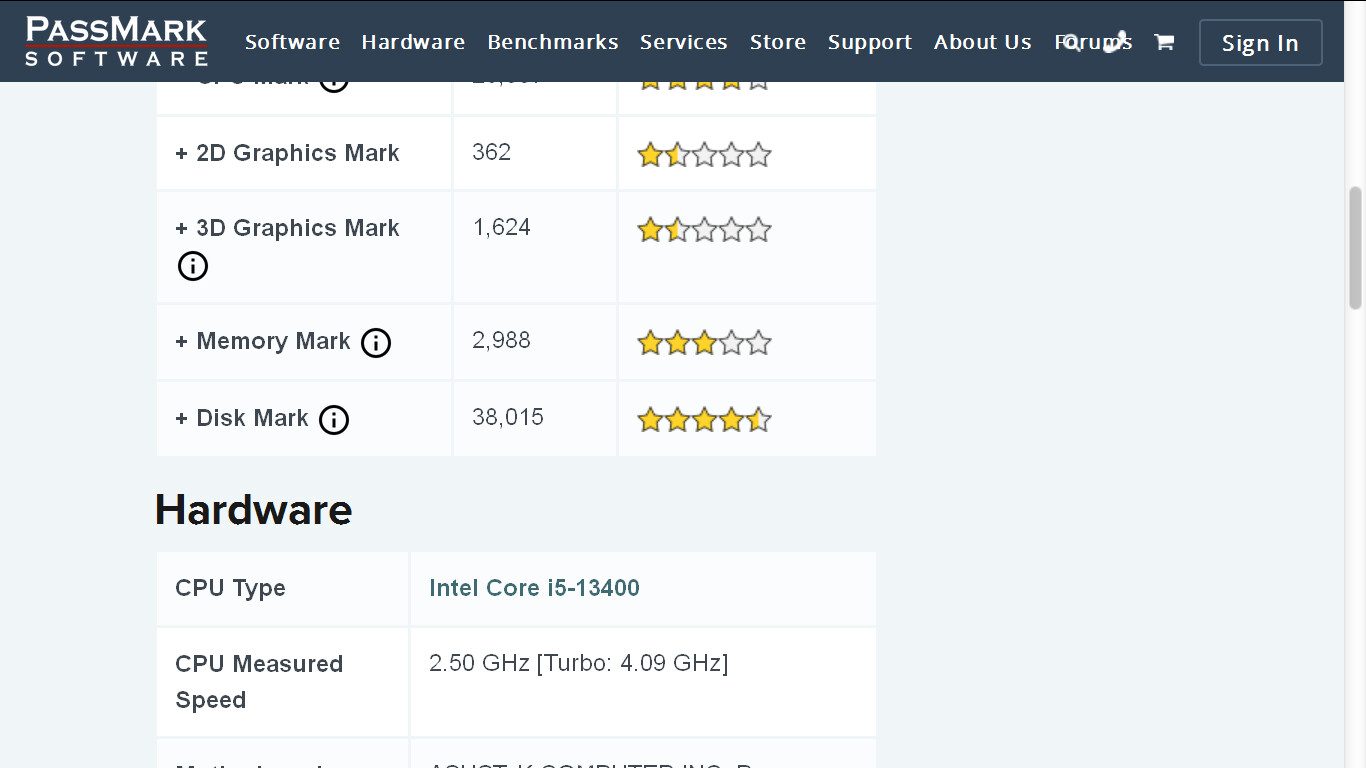Open the Benchmarks menu
This screenshot has height=768, width=1366.
pyautogui.click(x=552, y=42)
